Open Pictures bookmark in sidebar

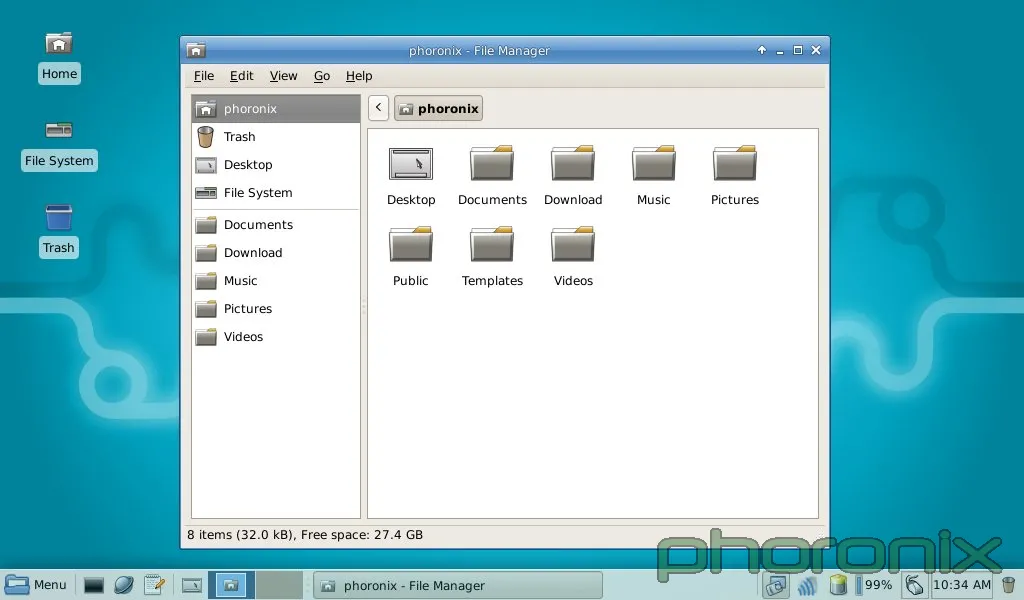tap(276, 309)
